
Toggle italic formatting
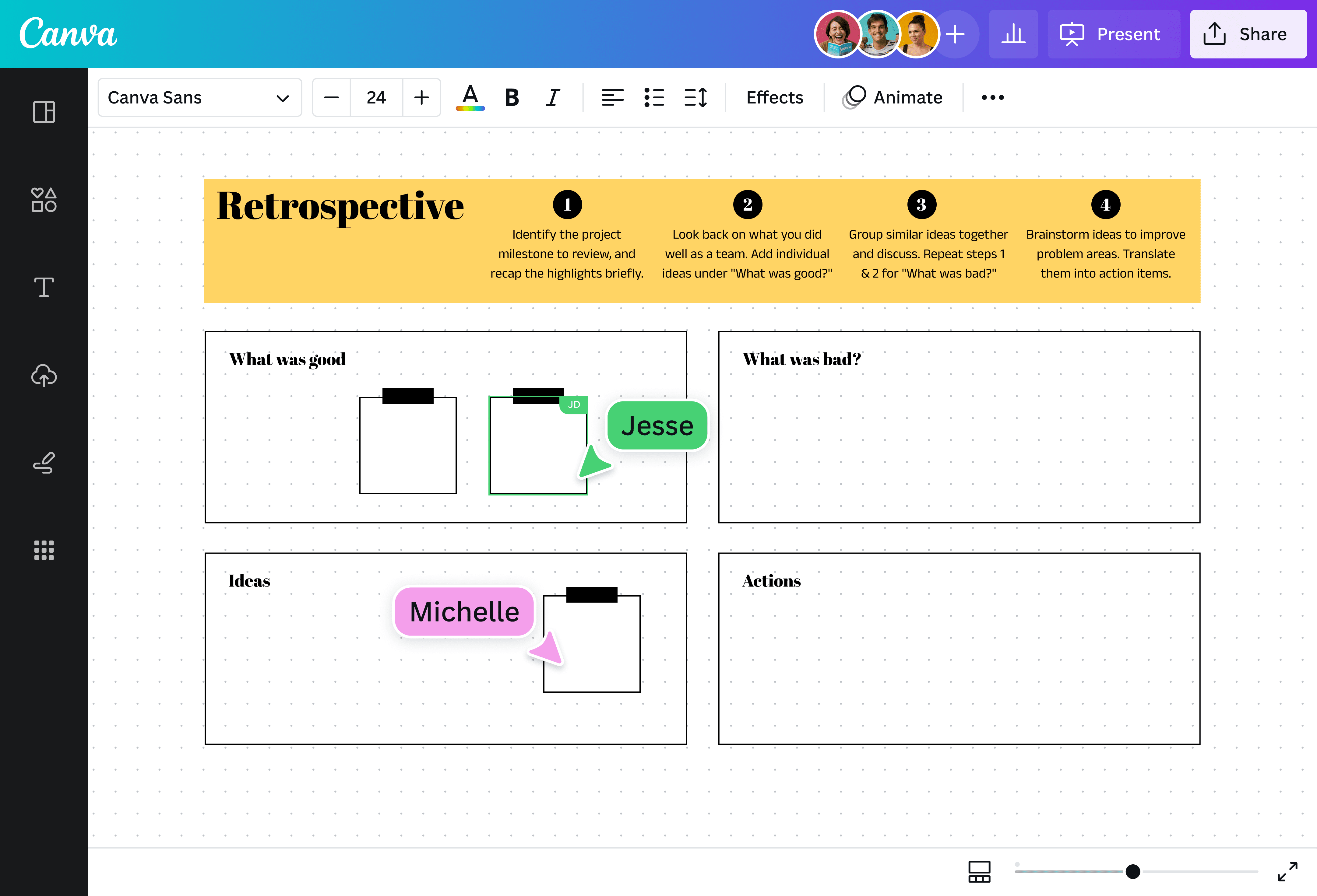pos(552,97)
